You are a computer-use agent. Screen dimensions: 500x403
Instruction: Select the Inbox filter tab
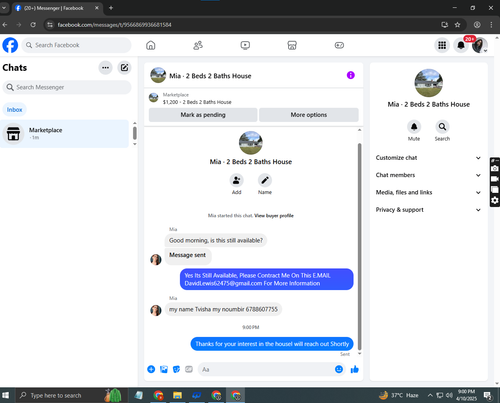(14, 110)
